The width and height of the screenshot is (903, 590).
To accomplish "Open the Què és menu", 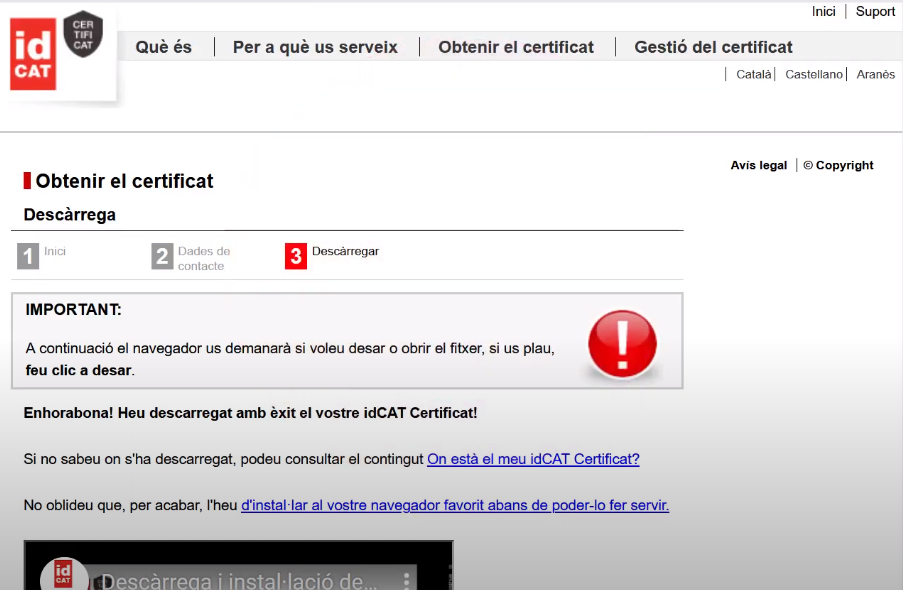I will 163,47.
